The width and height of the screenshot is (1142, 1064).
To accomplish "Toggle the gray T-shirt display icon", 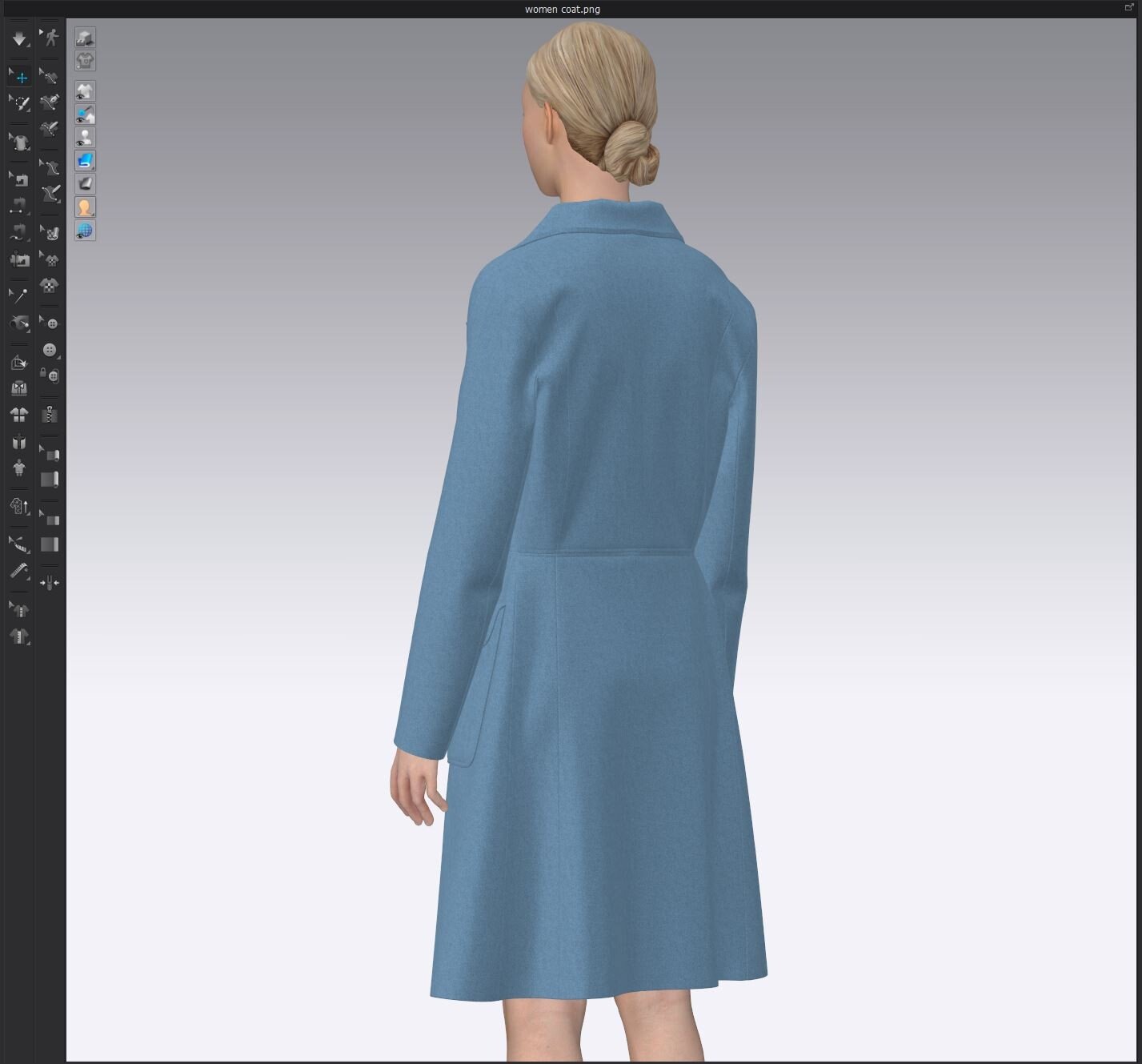I will coord(85,61).
